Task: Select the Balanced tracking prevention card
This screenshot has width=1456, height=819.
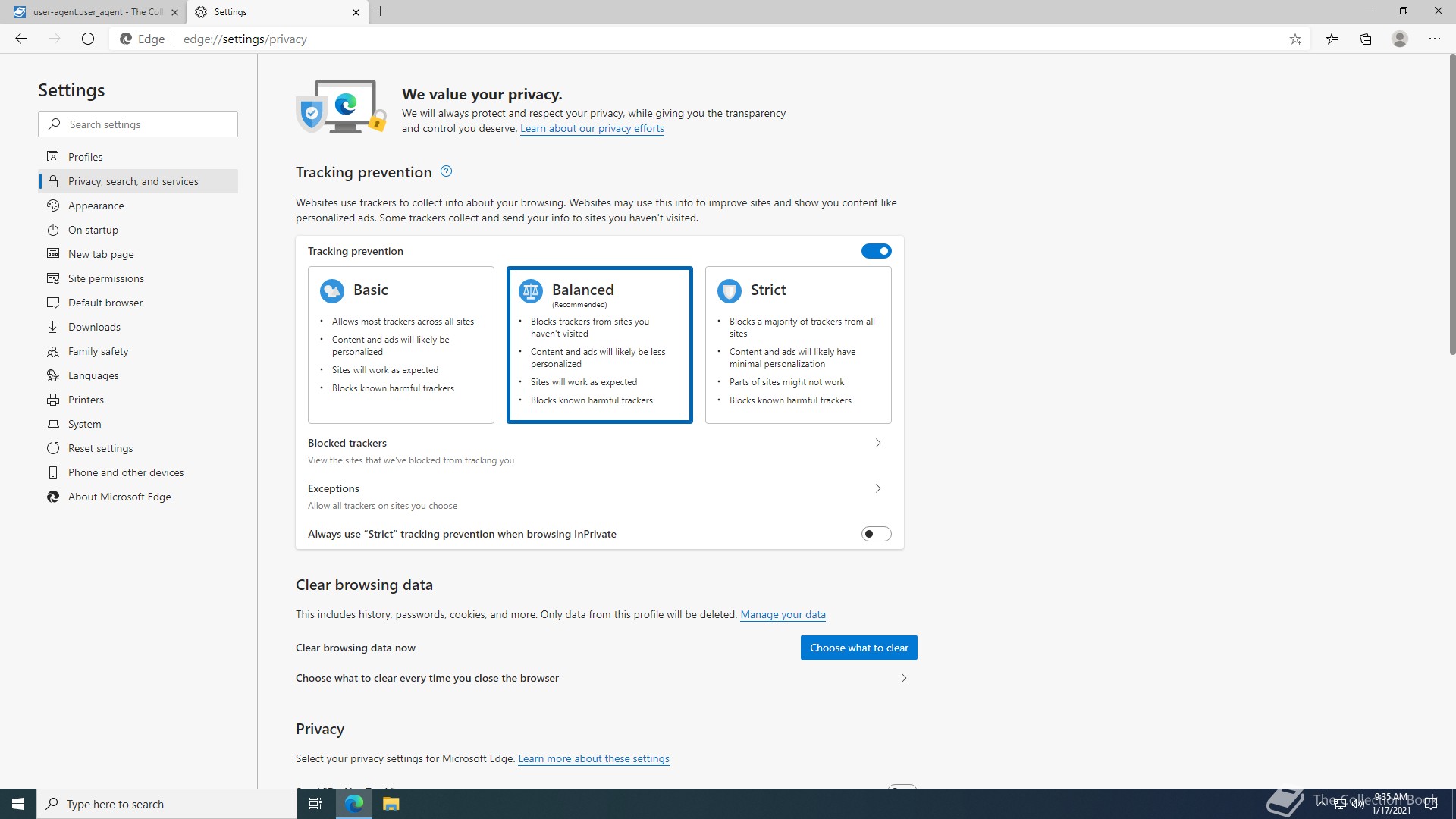Action: (x=600, y=345)
